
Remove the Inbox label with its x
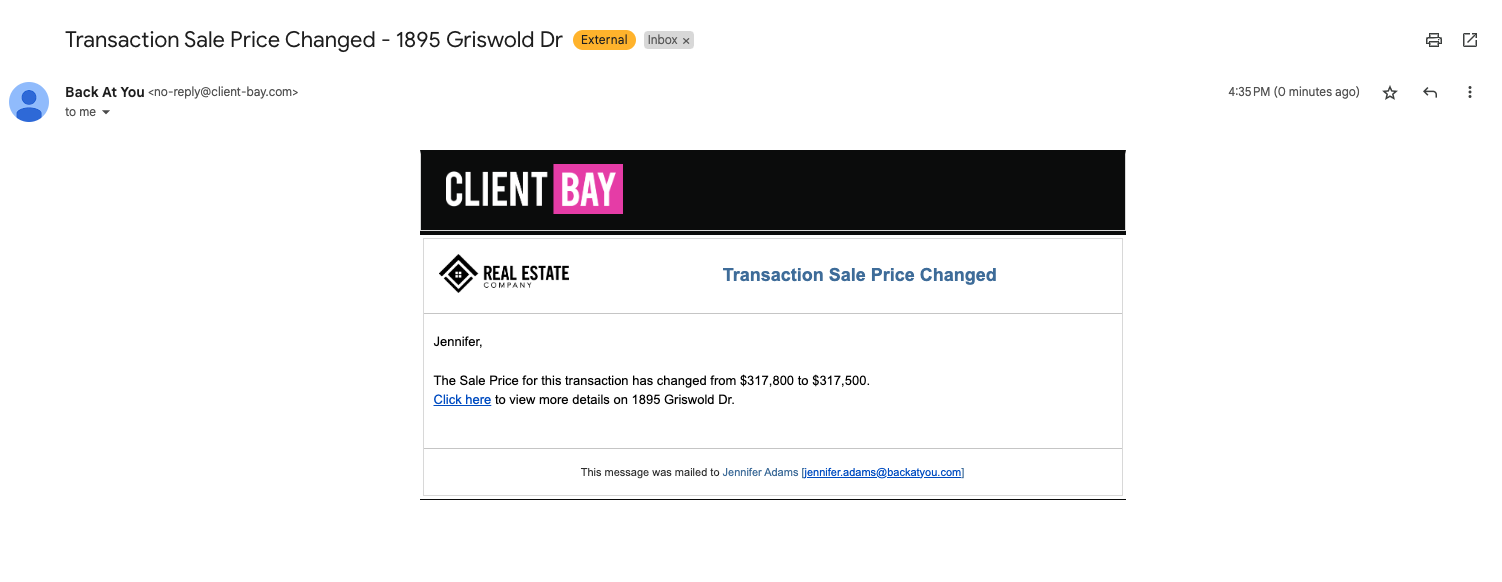point(686,41)
